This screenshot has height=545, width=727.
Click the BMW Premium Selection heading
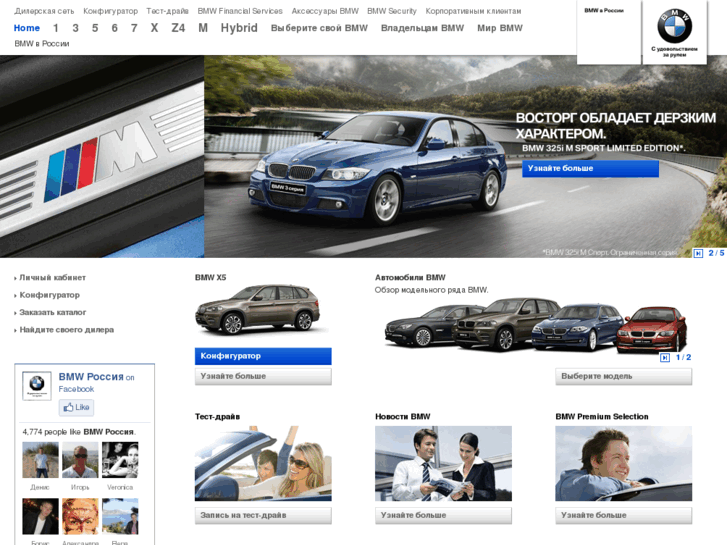[602, 417]
